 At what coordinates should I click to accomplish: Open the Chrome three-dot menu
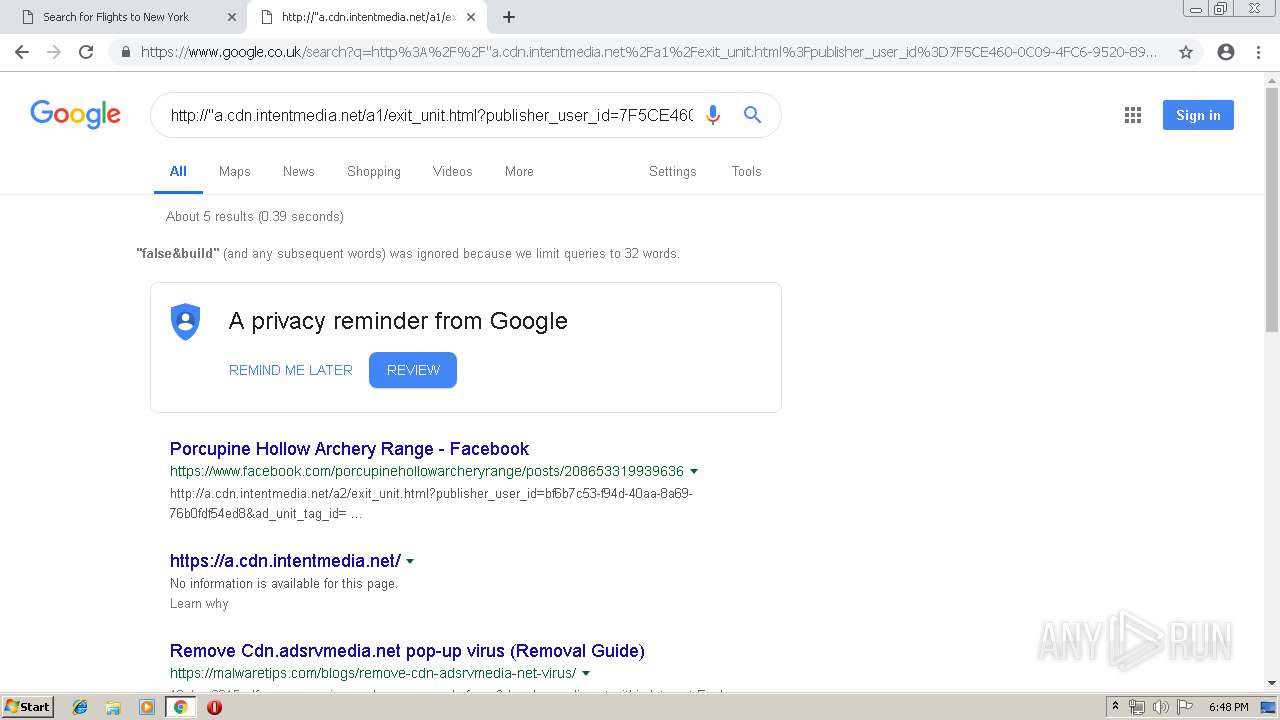(x=1258, y=52)
